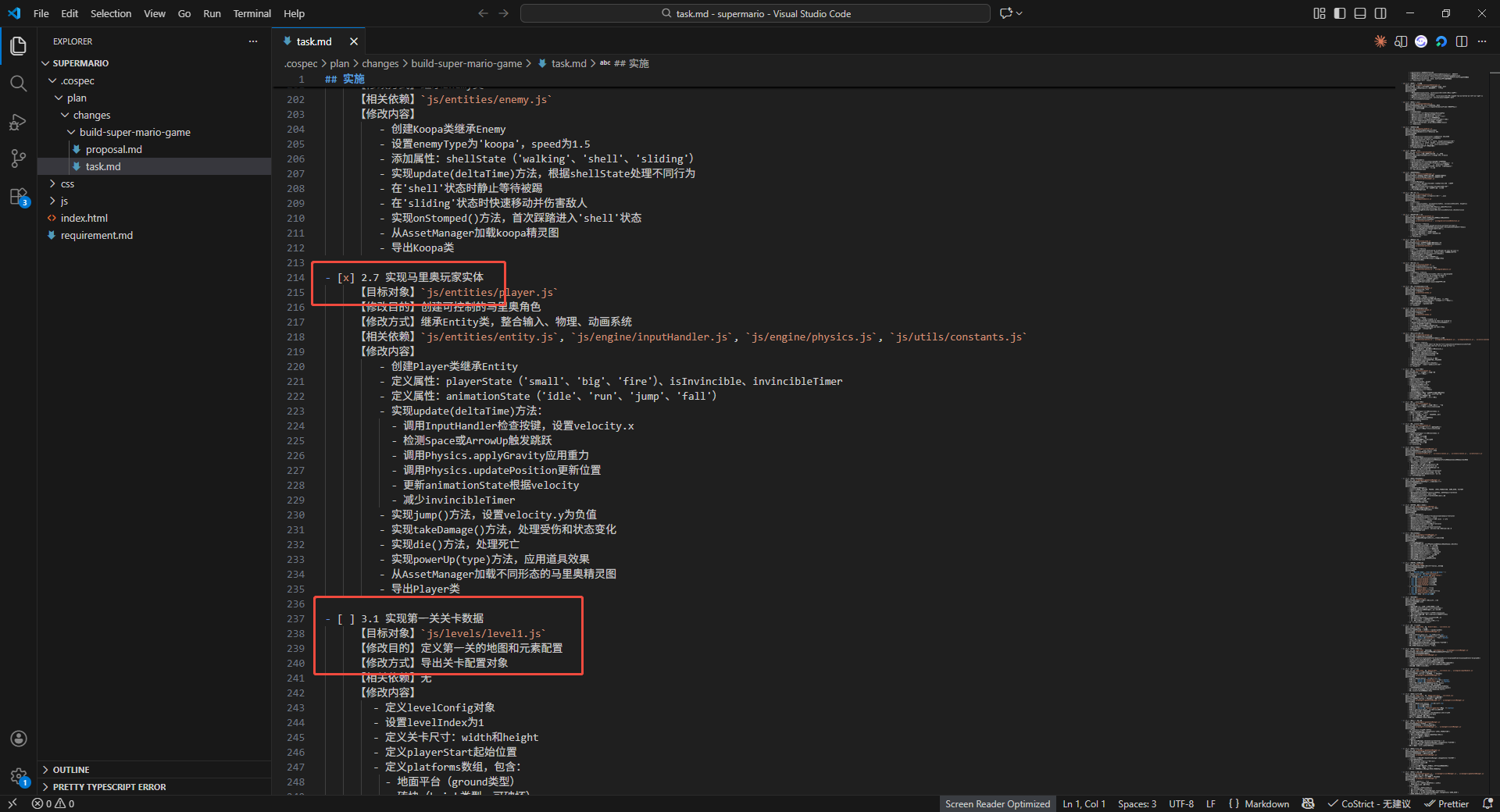
Task: Open Run and Debug view
Action: [18, 122]
